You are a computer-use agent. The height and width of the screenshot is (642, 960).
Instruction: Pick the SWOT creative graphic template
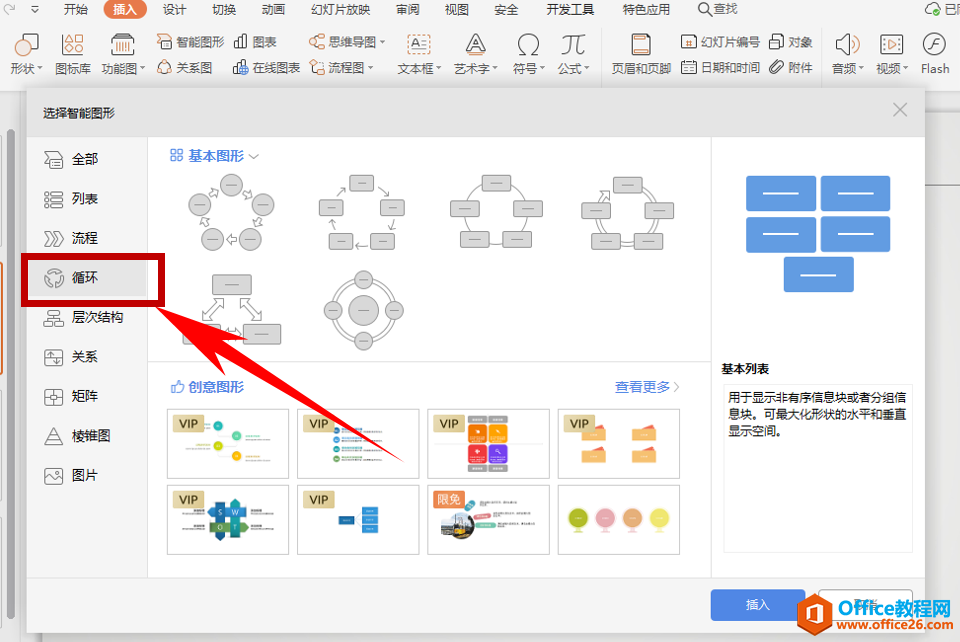point(228,520)
